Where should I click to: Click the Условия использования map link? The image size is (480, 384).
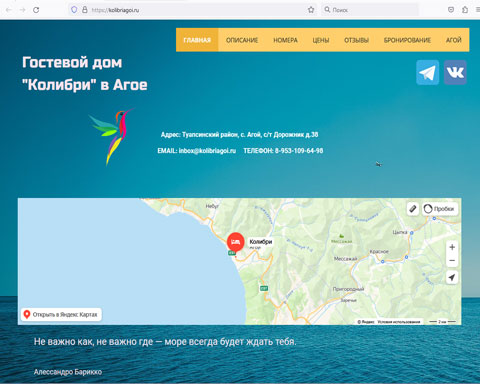tap(399, 322)
